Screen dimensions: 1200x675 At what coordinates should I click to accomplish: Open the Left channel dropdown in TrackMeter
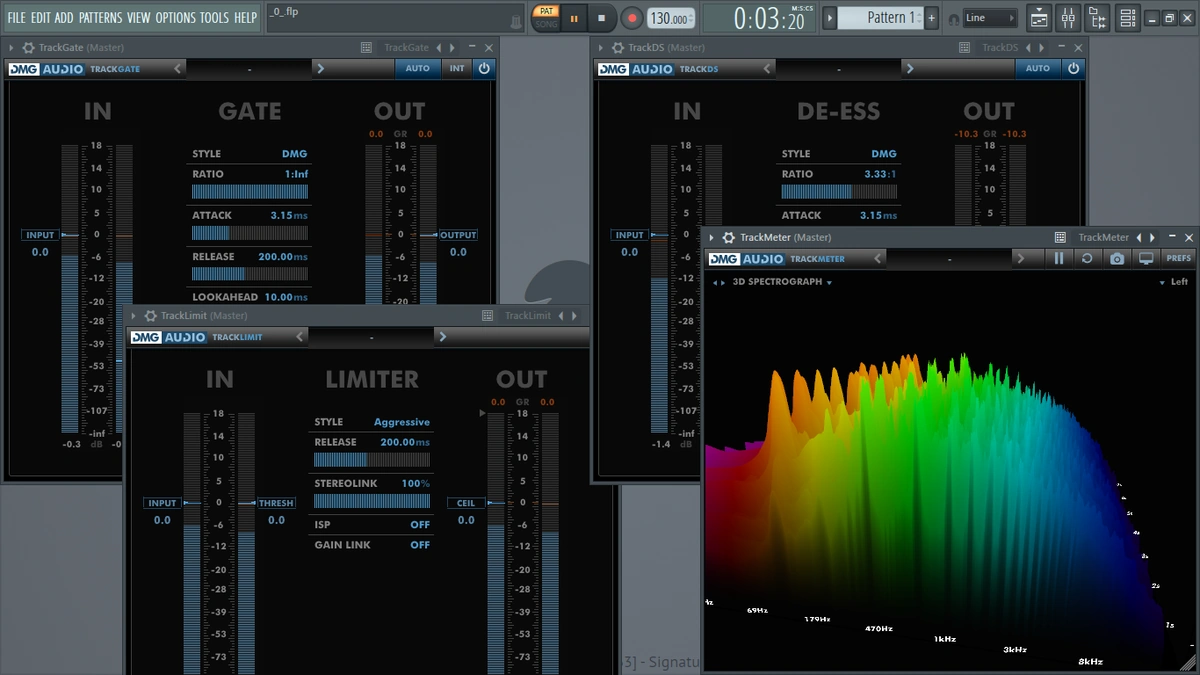click(1174, 282)
